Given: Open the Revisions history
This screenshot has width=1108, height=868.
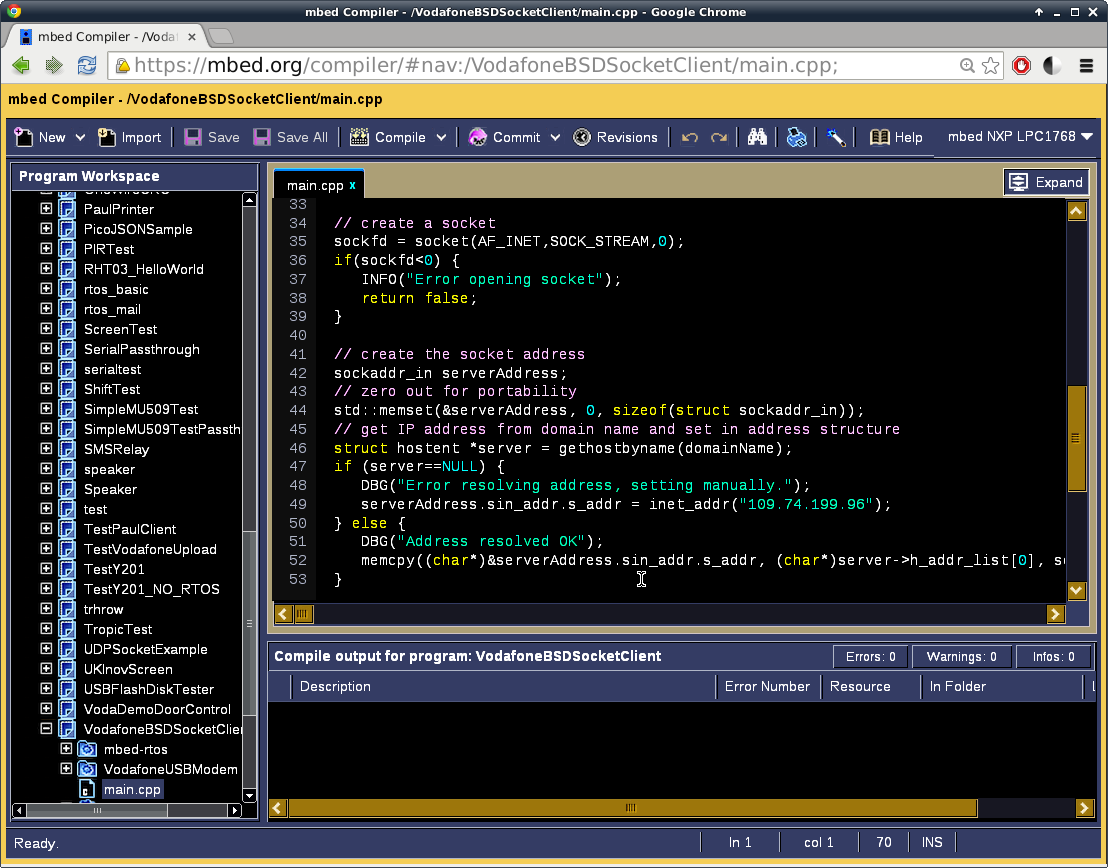Looking at the screenshot, I should click(x=615, y=137).
